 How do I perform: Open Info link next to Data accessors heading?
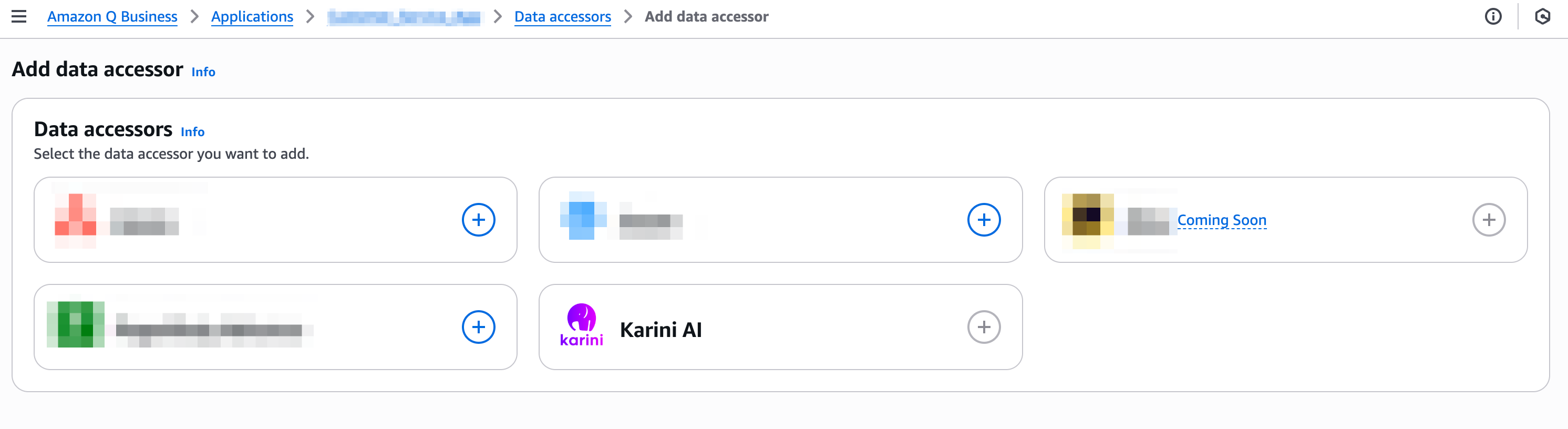click(x=192, y=131)
